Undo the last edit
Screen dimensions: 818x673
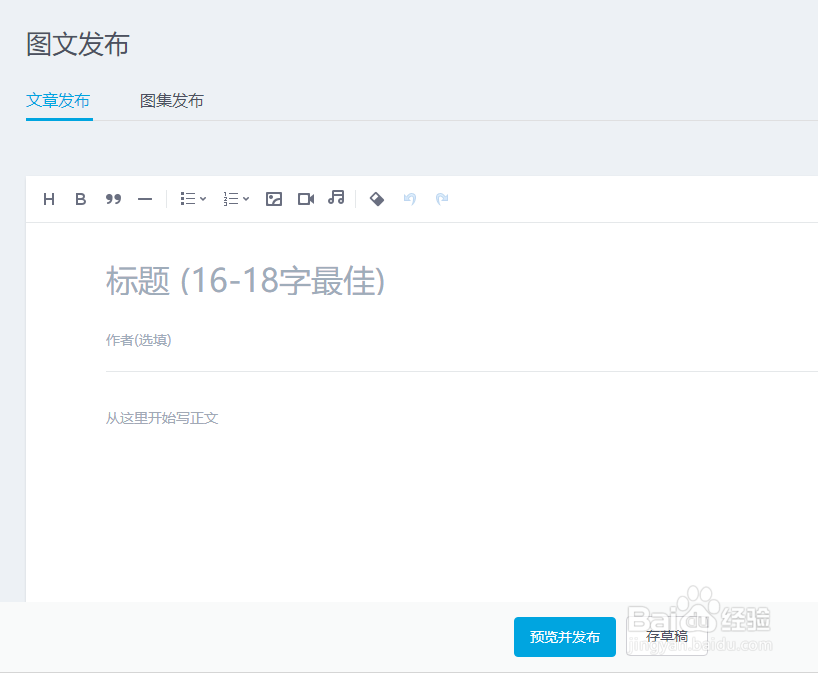[x=409, y=199]
